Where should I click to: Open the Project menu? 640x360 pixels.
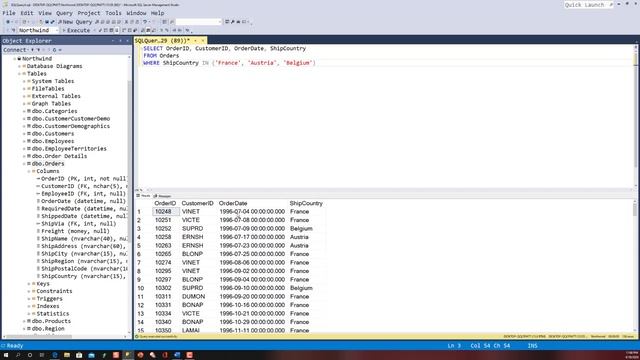pos(89,13)
